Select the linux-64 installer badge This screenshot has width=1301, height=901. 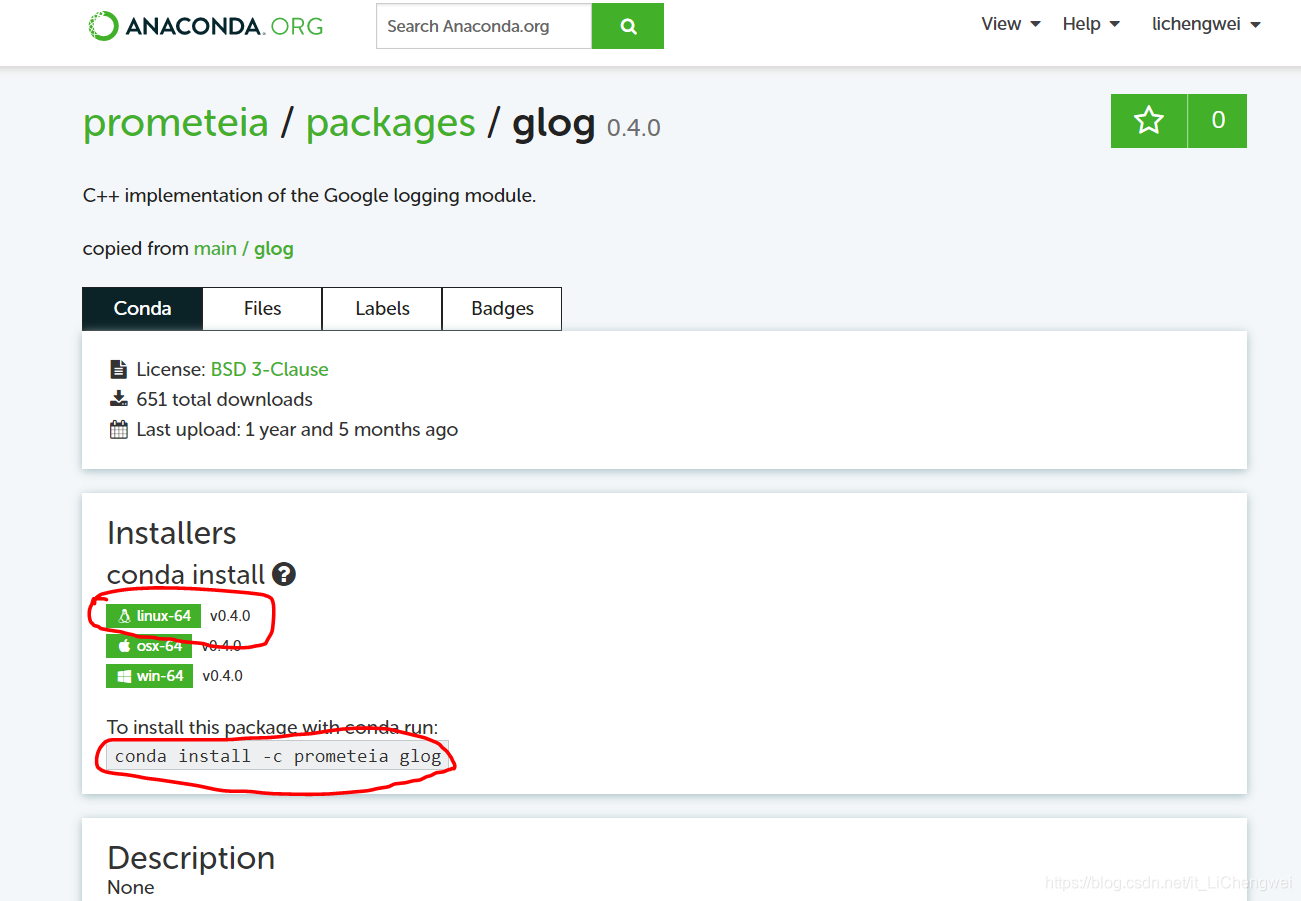click(154, 616)
